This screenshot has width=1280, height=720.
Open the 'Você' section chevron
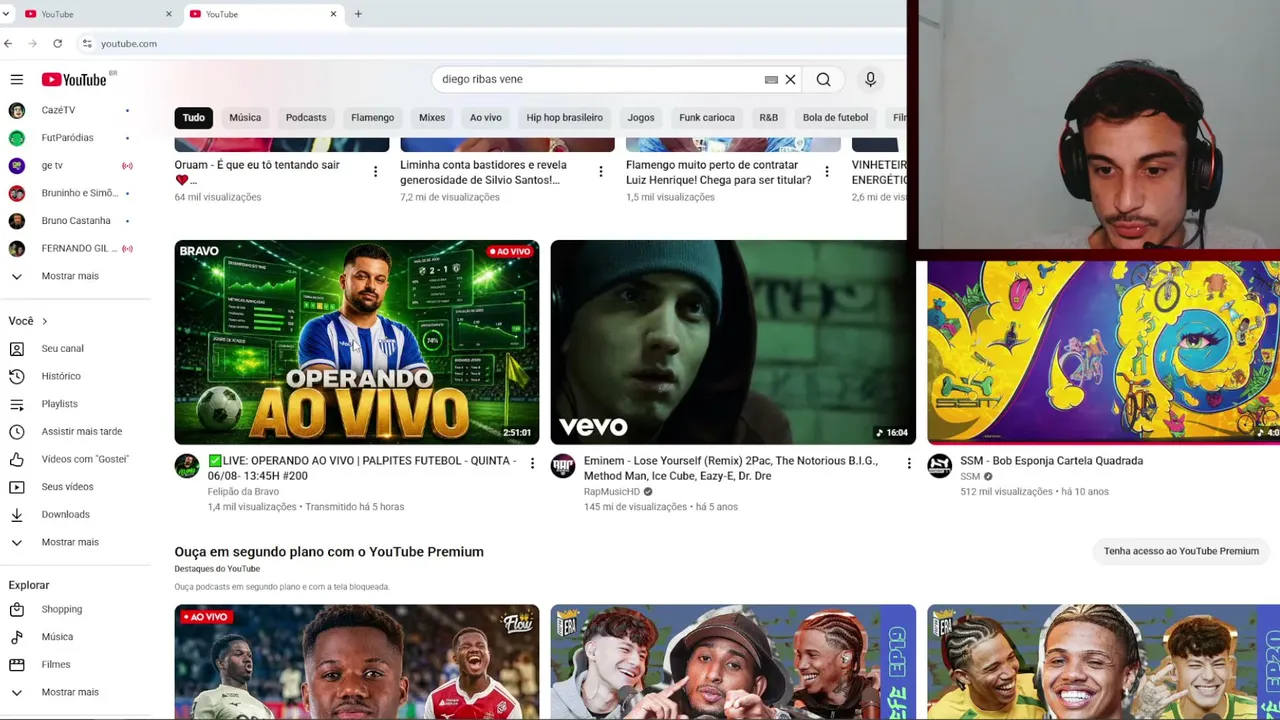click(x=44, y=321)
